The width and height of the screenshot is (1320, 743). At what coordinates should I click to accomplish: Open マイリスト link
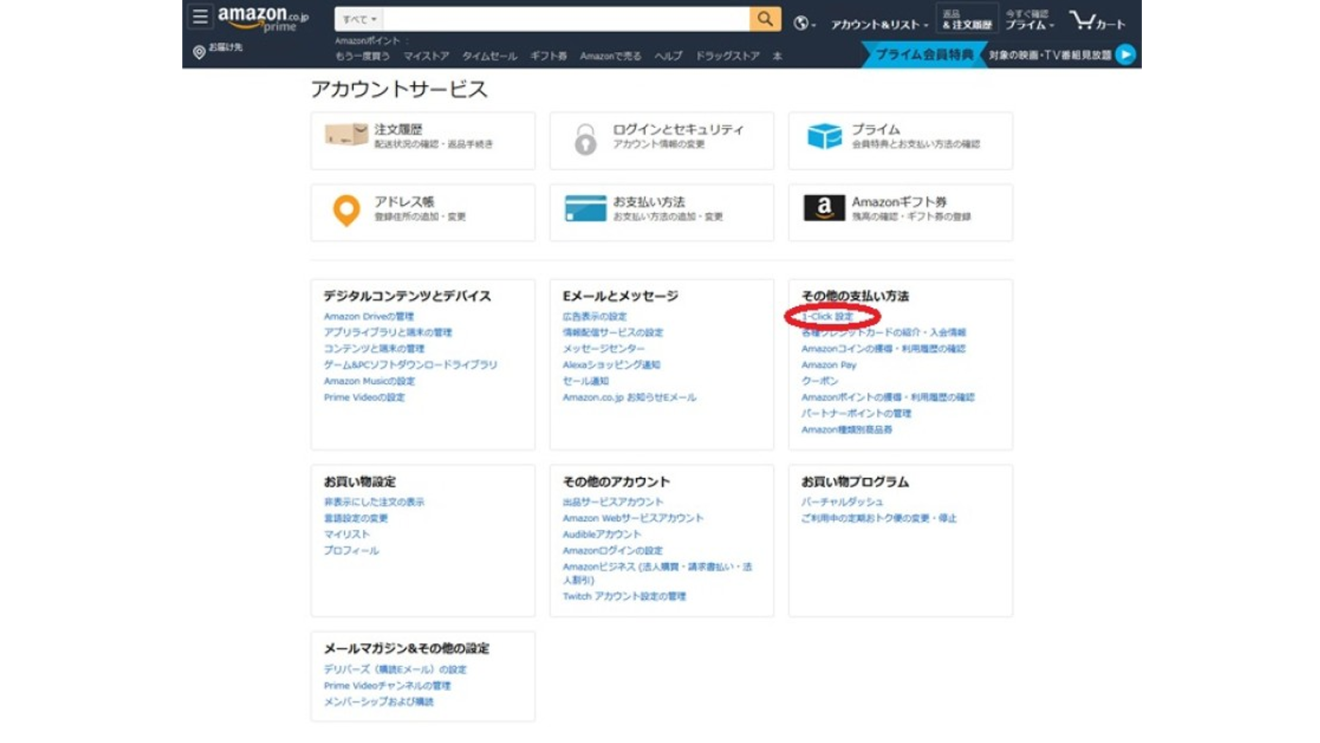347,534
